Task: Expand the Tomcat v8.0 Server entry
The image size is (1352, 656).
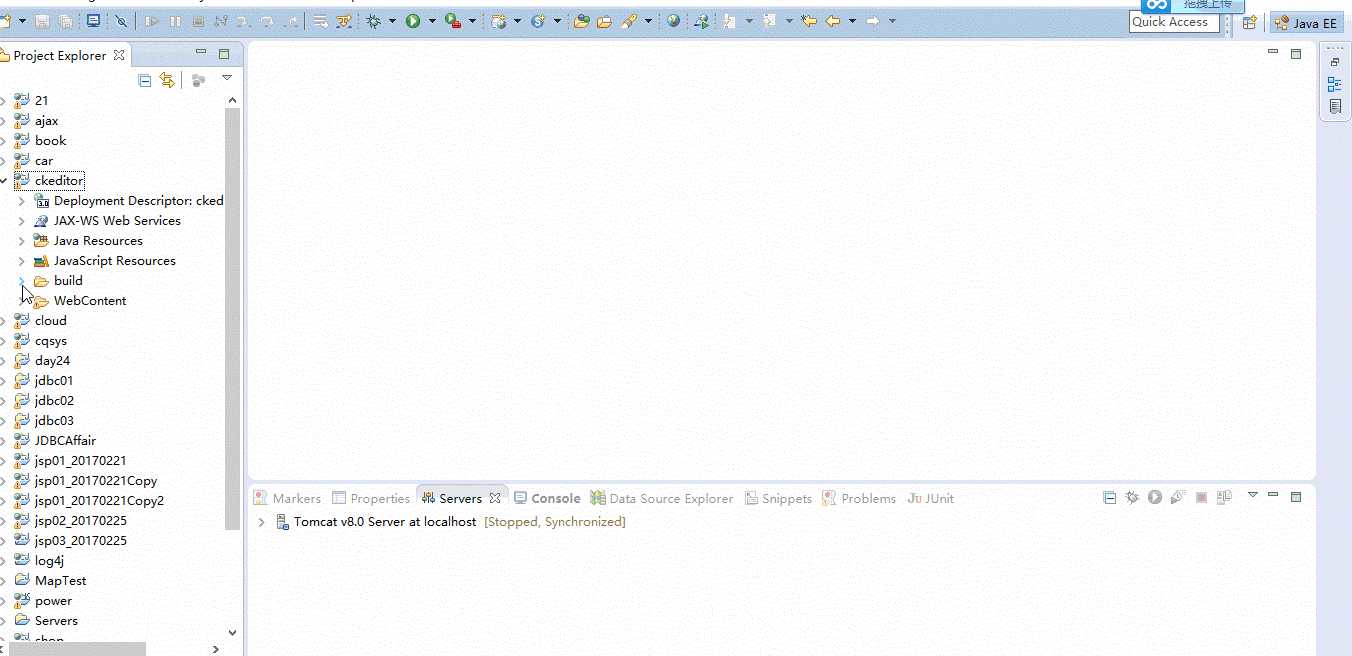Action: (x=262, y=522)
